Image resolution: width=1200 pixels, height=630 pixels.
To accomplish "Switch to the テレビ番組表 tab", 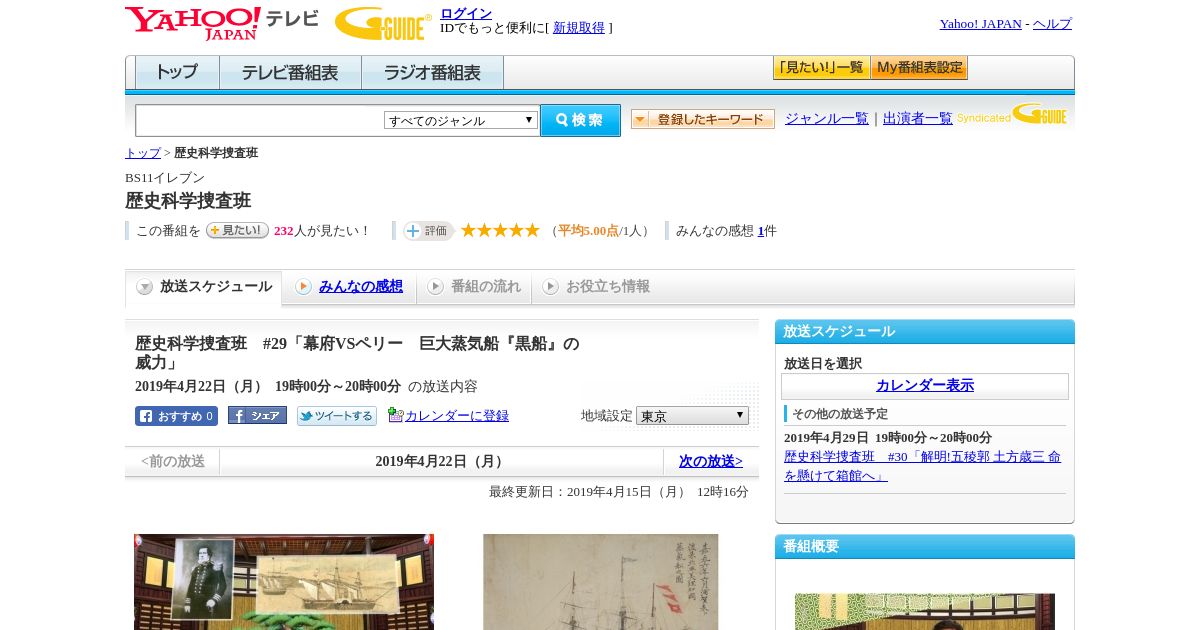I will [x=290, y=73].
